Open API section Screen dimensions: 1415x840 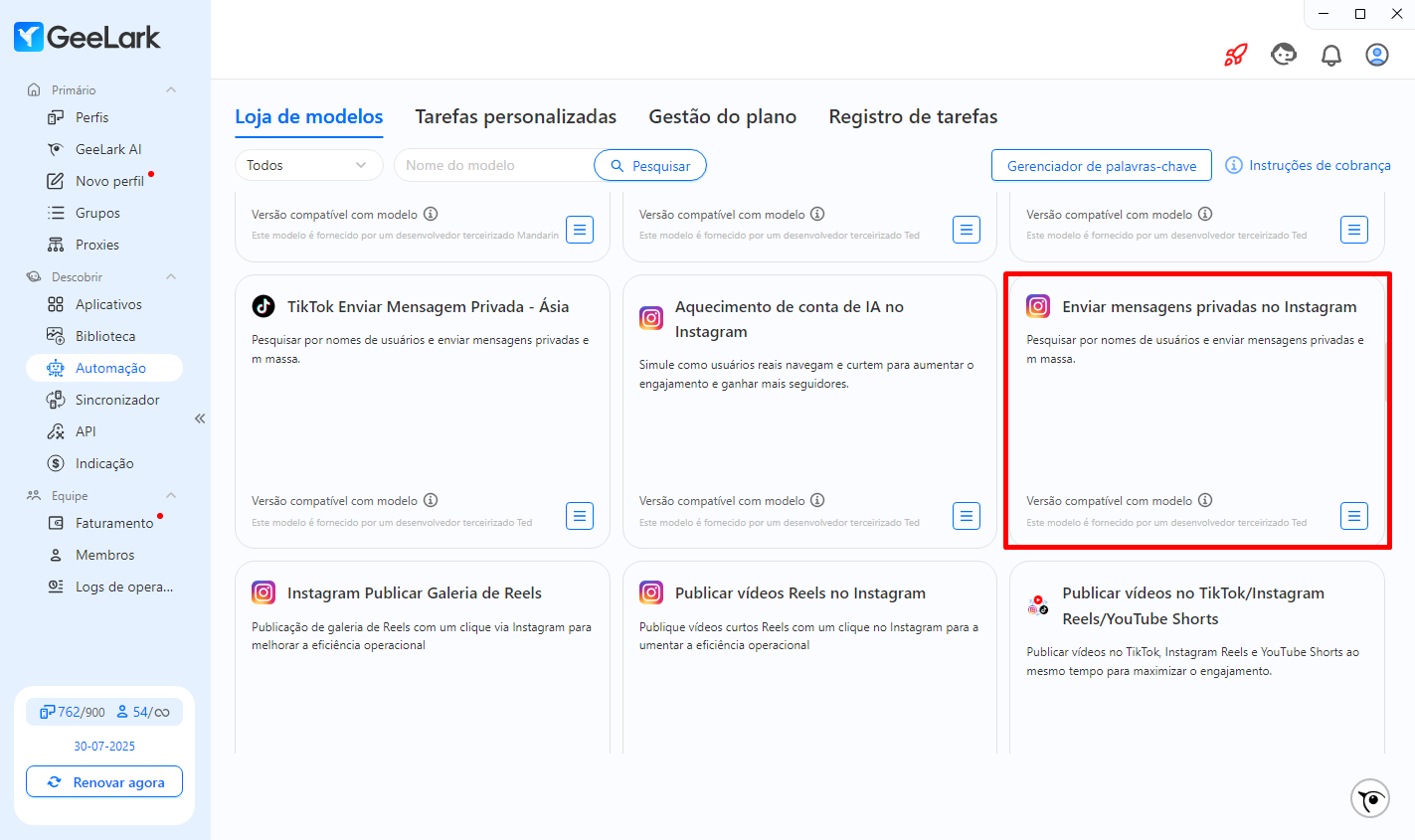tap(86, 431)
